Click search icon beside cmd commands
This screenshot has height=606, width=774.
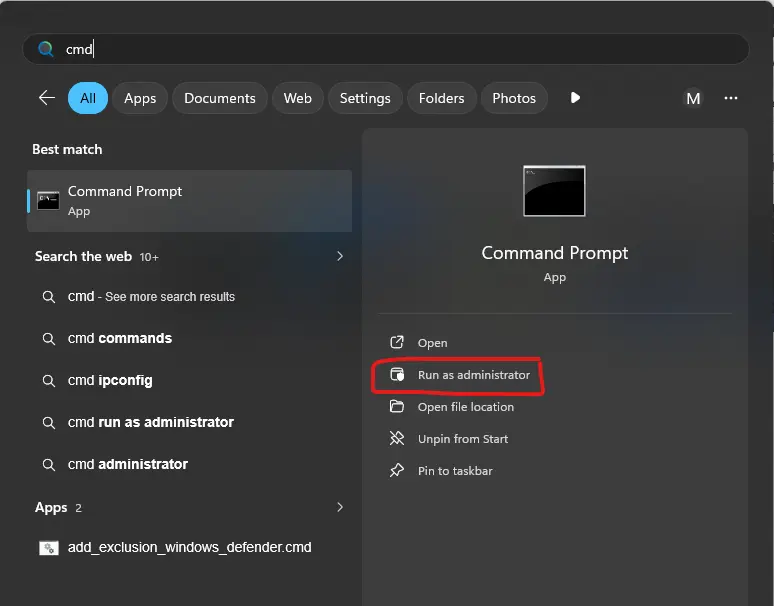click(x=48, y=339)
